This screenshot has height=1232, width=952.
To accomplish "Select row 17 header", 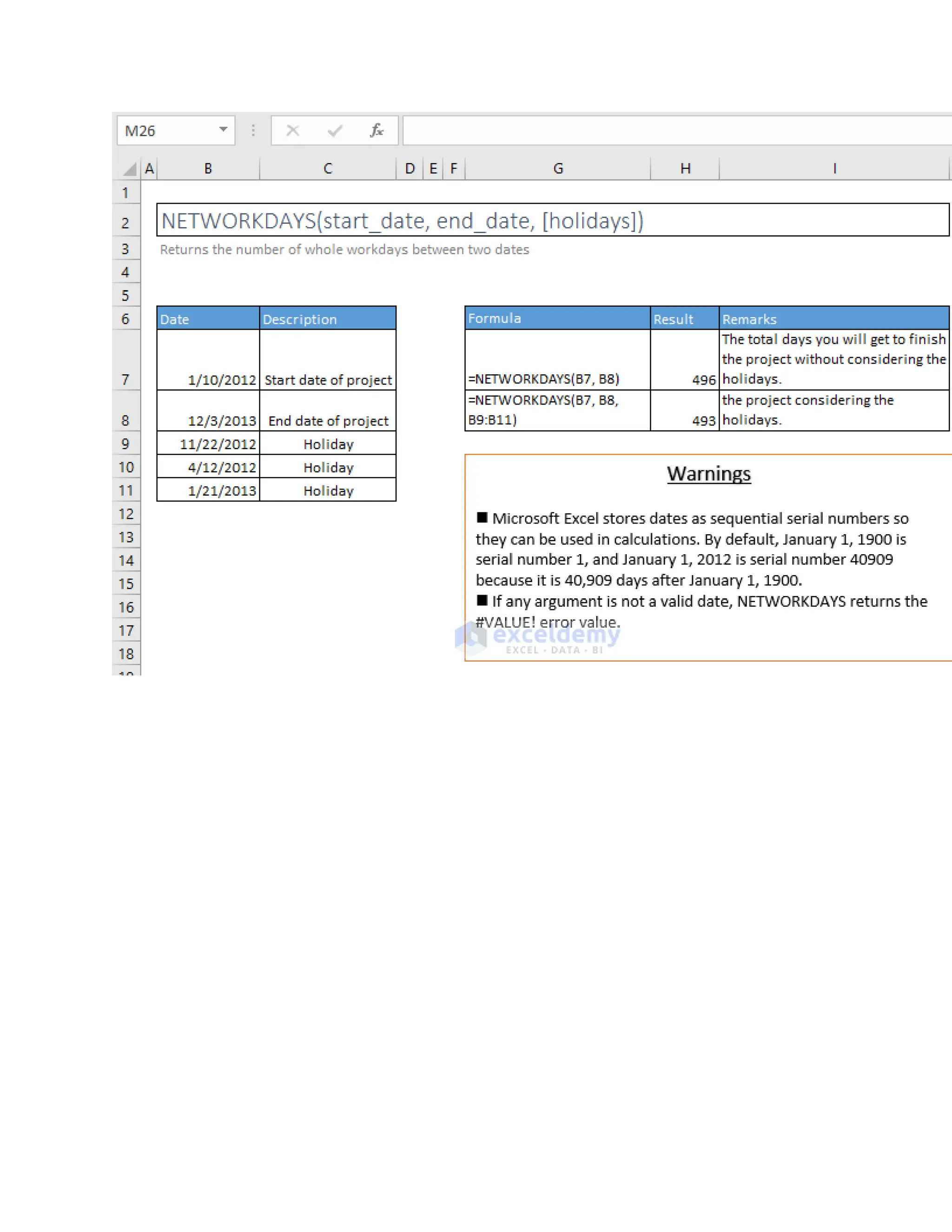I will pos(126,630).
